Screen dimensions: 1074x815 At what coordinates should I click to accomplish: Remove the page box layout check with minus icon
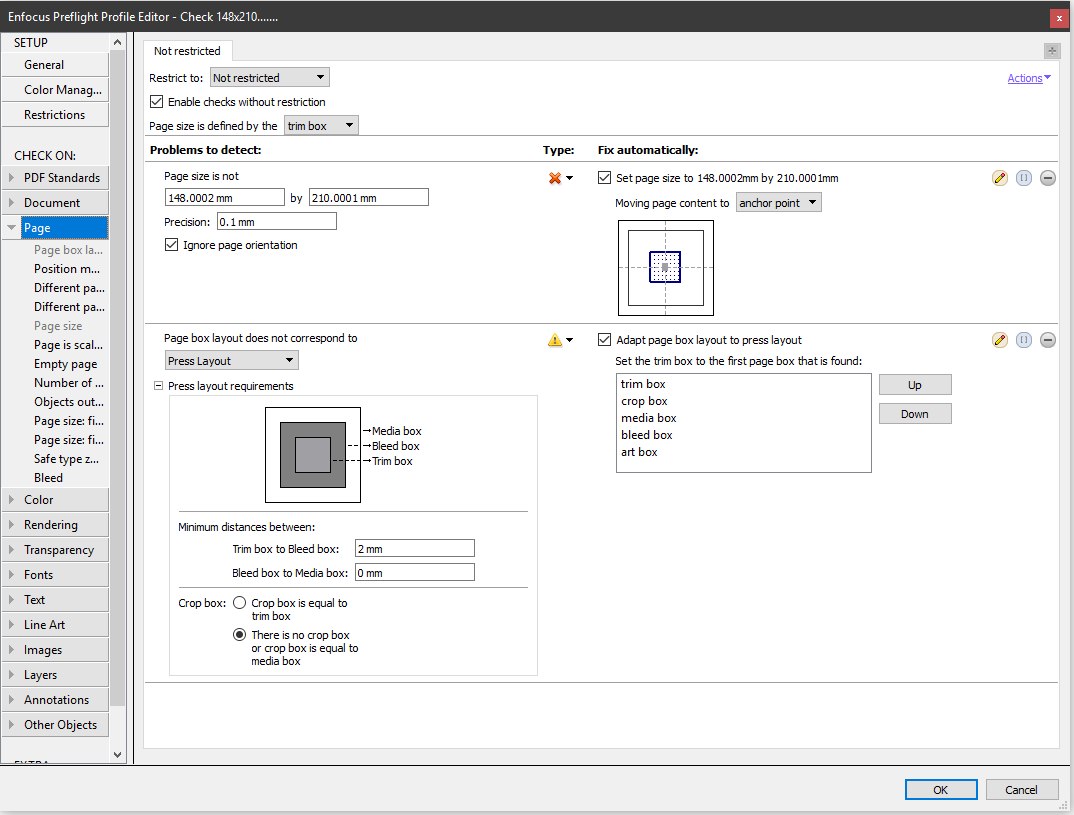click(1048, 340)
